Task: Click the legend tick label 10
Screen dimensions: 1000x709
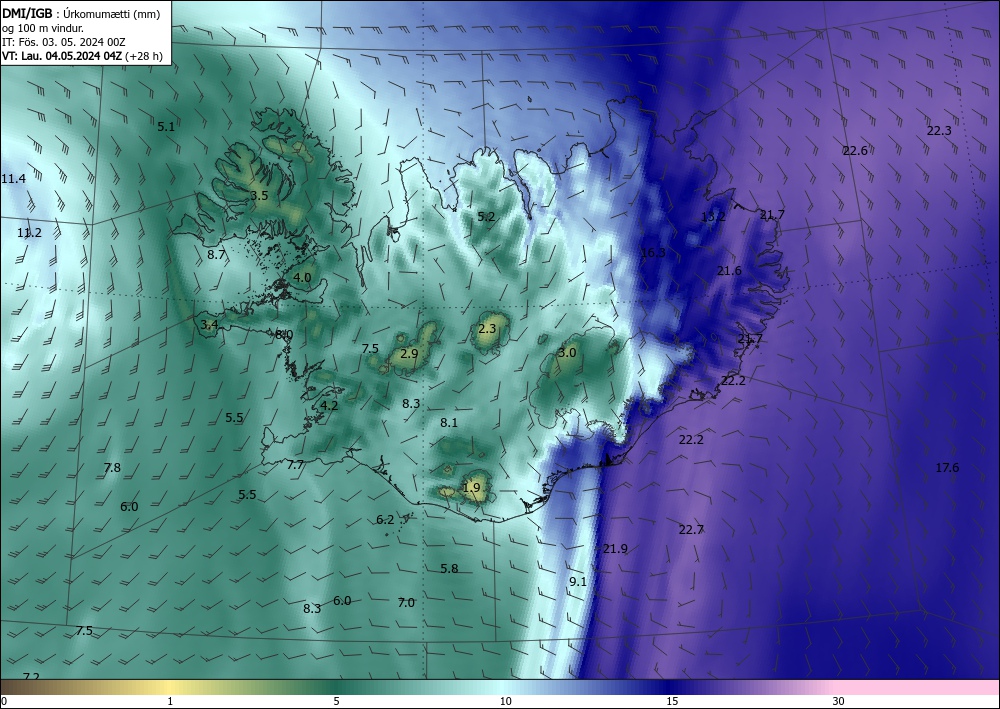Action: pyautogui.click(x=505, y=701)
